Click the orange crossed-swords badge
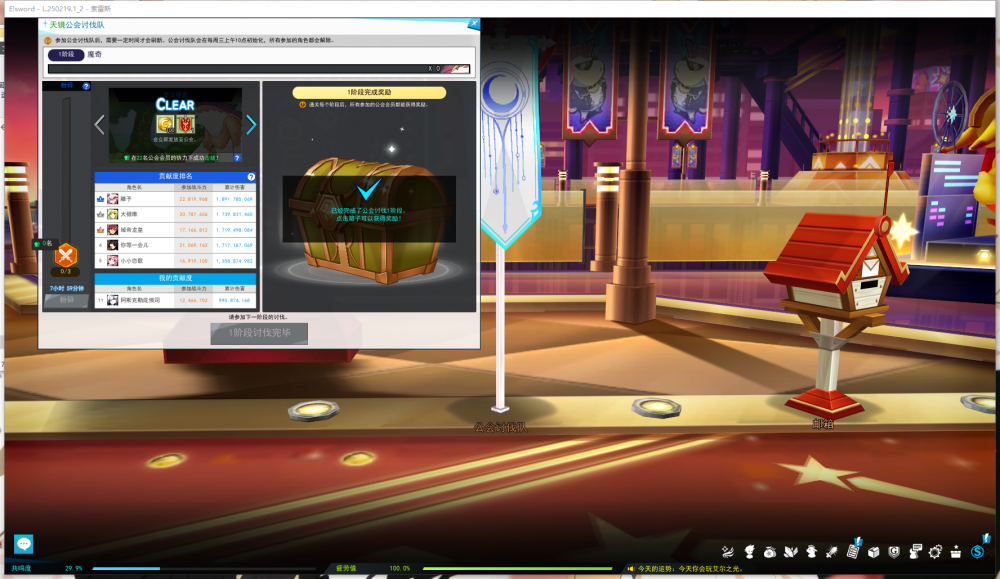Viewport: 1000px width, 579px height. click(66, 256)
